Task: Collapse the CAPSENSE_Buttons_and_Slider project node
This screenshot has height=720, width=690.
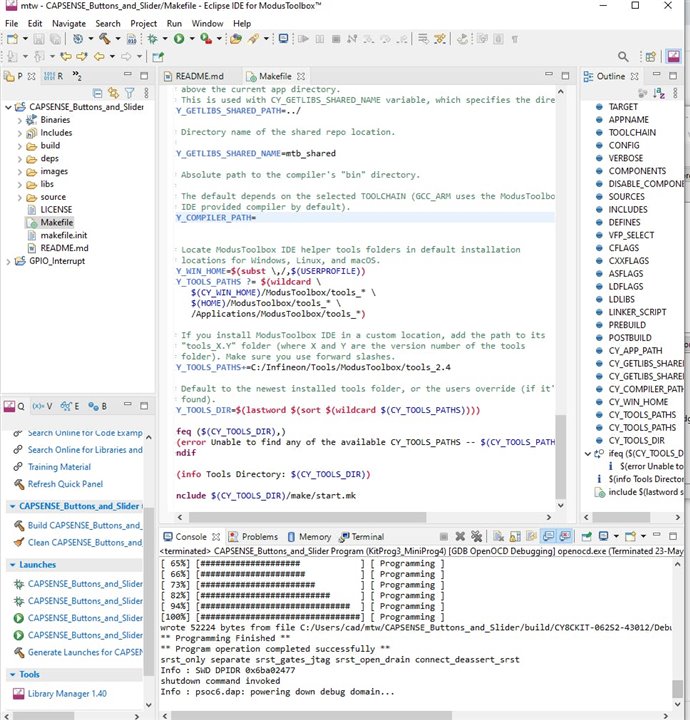Action: point(7,106)
